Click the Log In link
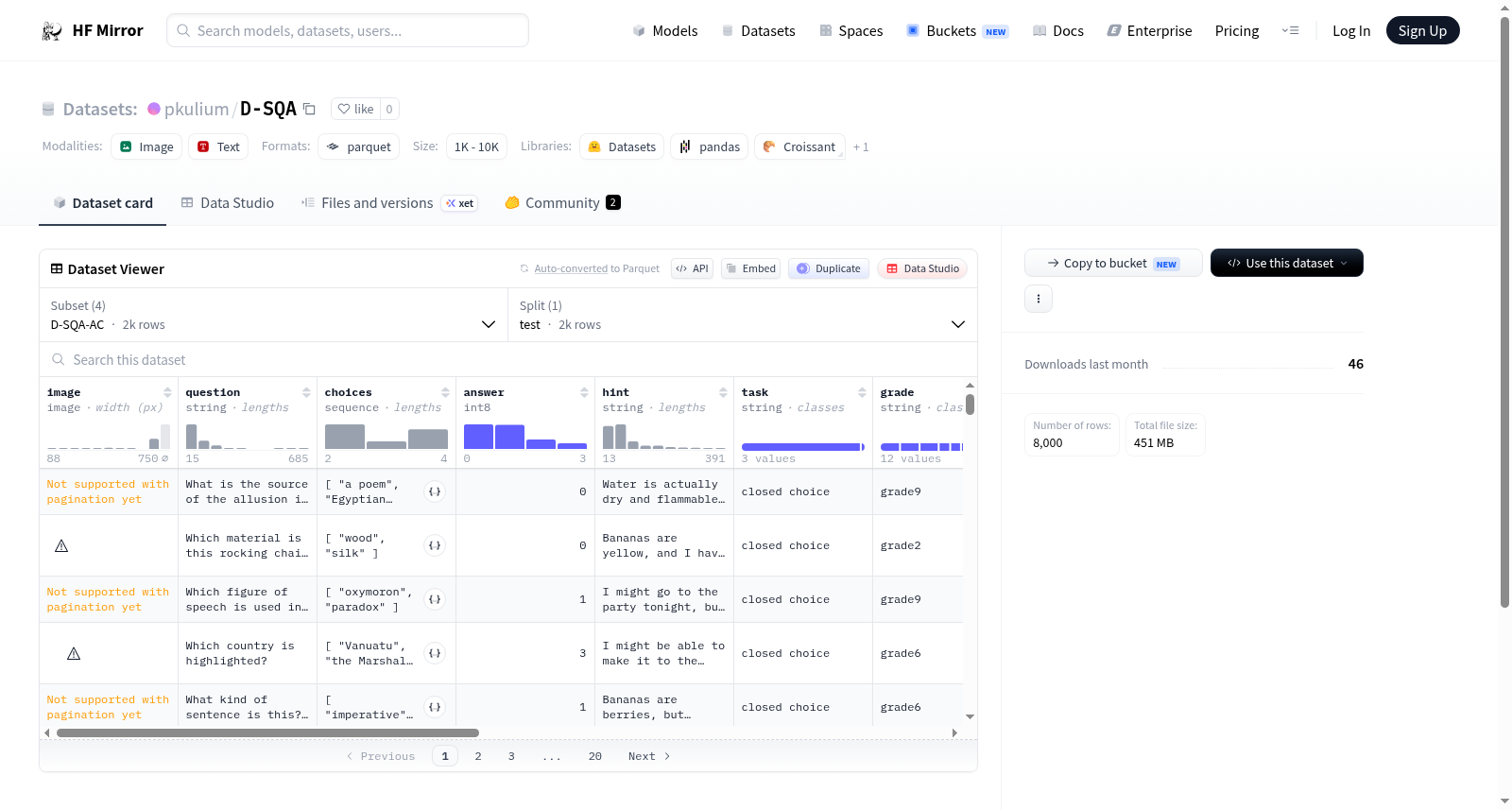The width and height of the screenshot is (1512, 810). tap(1351, 31)
